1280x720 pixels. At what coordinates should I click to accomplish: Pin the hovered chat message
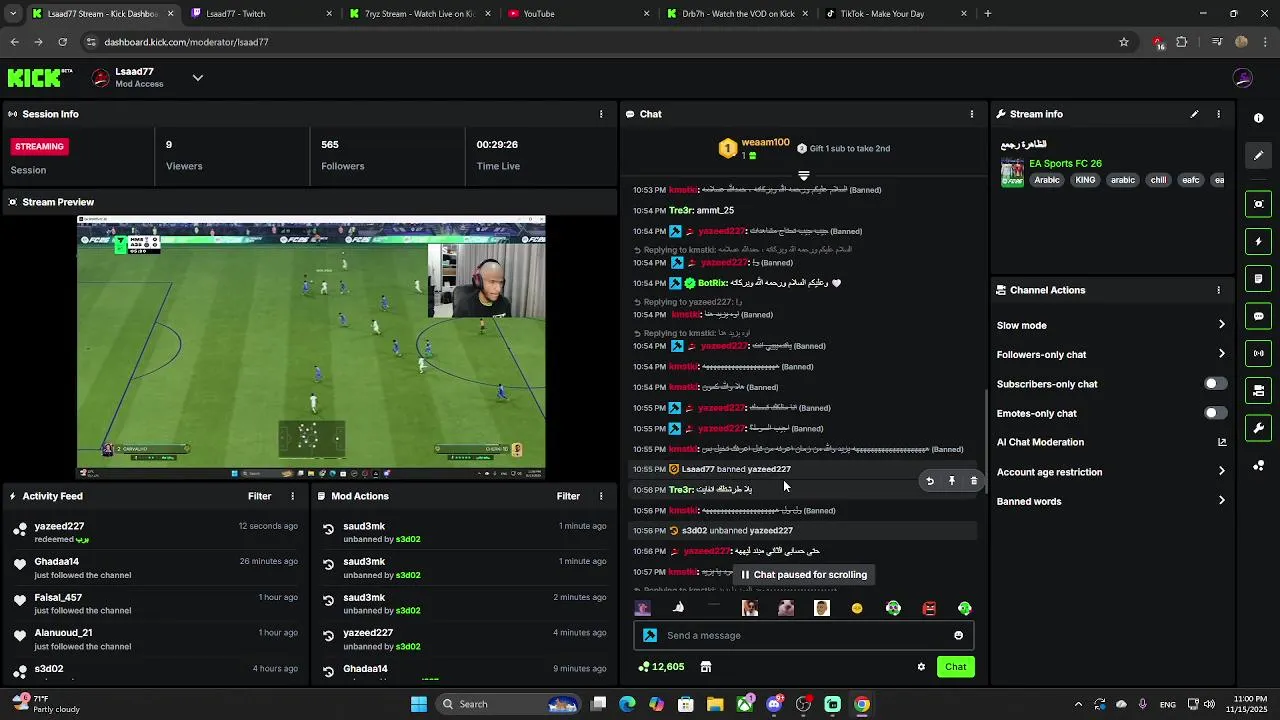pyautogui.click(x=952, y=481)
